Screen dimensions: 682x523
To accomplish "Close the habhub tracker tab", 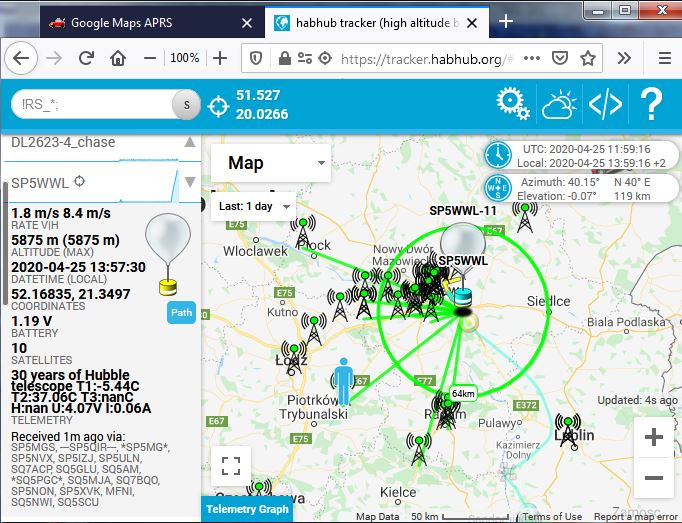I will tap(472, 23).
